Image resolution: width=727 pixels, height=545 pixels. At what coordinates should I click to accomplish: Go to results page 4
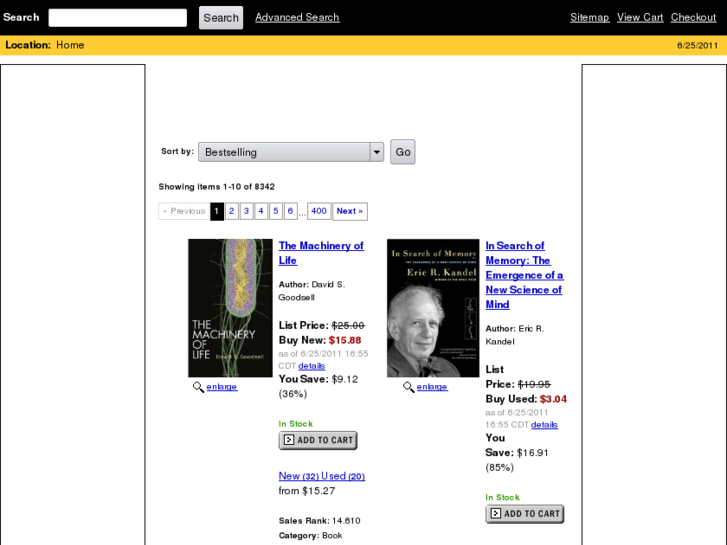click(x=261, y=211)
